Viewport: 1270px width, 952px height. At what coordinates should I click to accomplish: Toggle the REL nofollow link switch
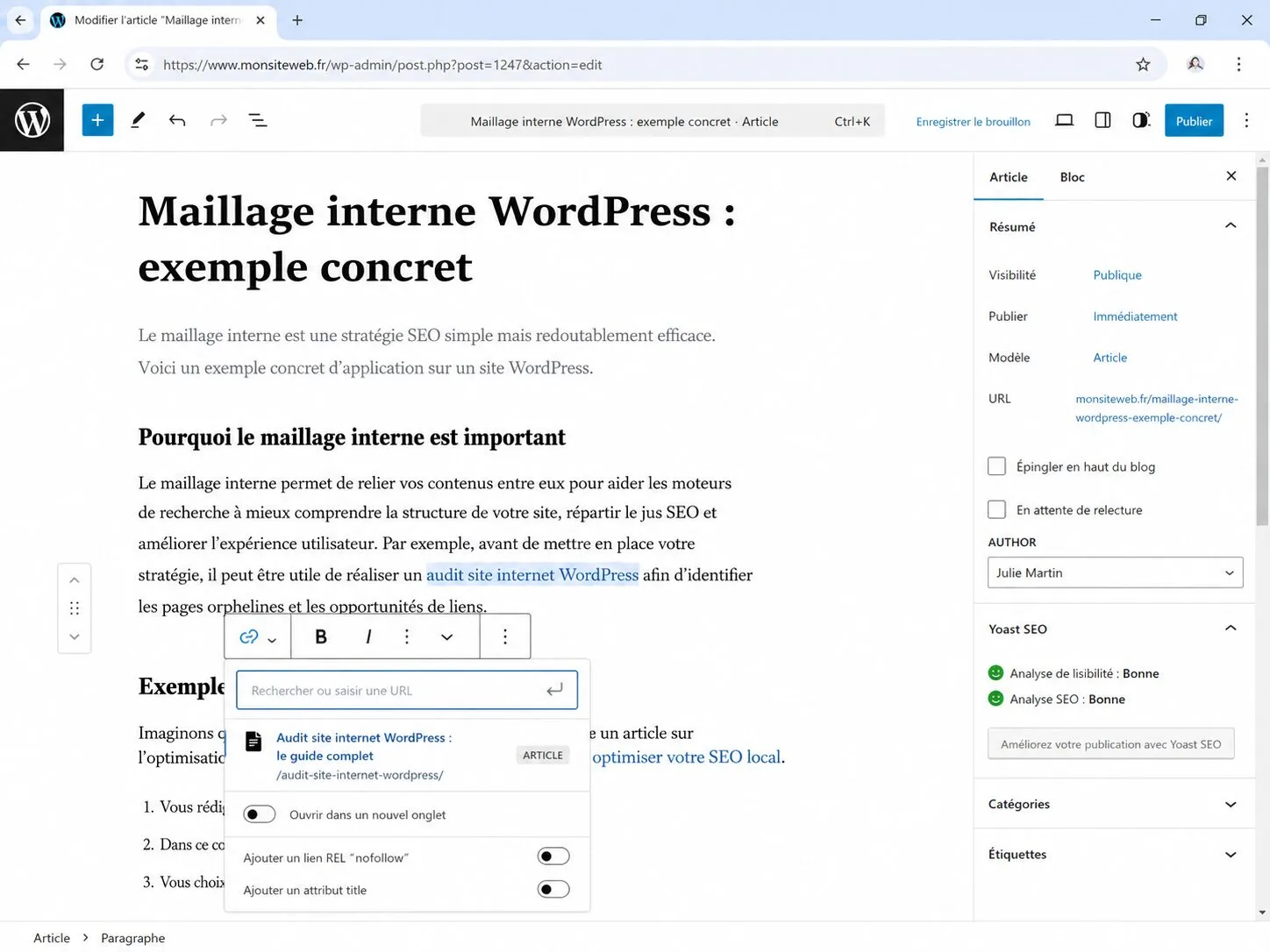coord(553,856)
